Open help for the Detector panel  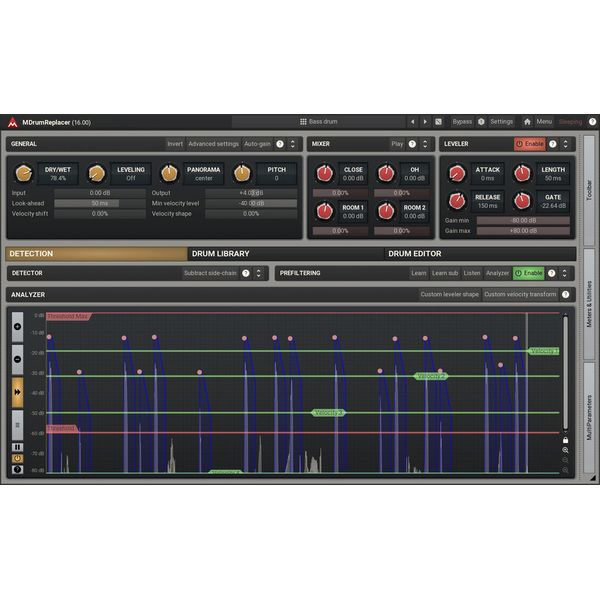pyautogui.click(x=246, y=273)
